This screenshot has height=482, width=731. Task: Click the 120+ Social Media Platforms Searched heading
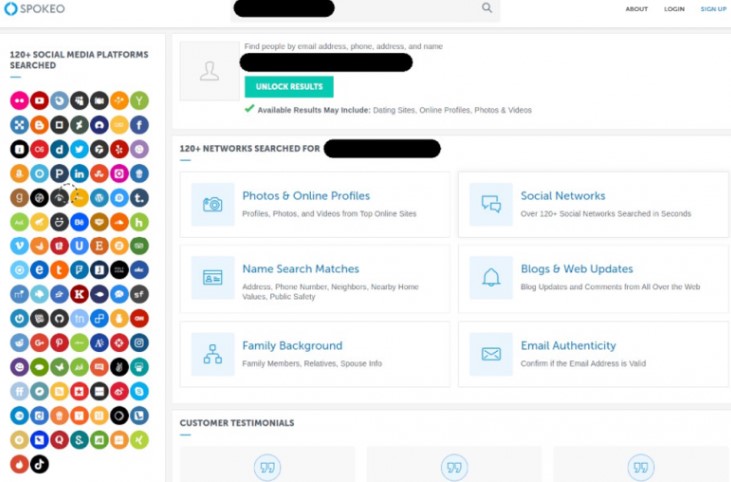tap(79, 60)
